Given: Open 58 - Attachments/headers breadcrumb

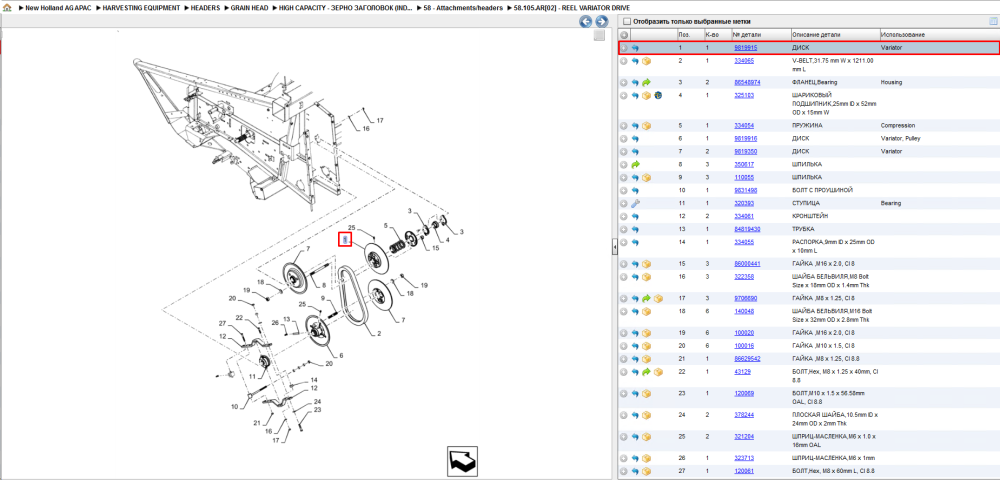Looking at the screenshot, I should [463, 8].
